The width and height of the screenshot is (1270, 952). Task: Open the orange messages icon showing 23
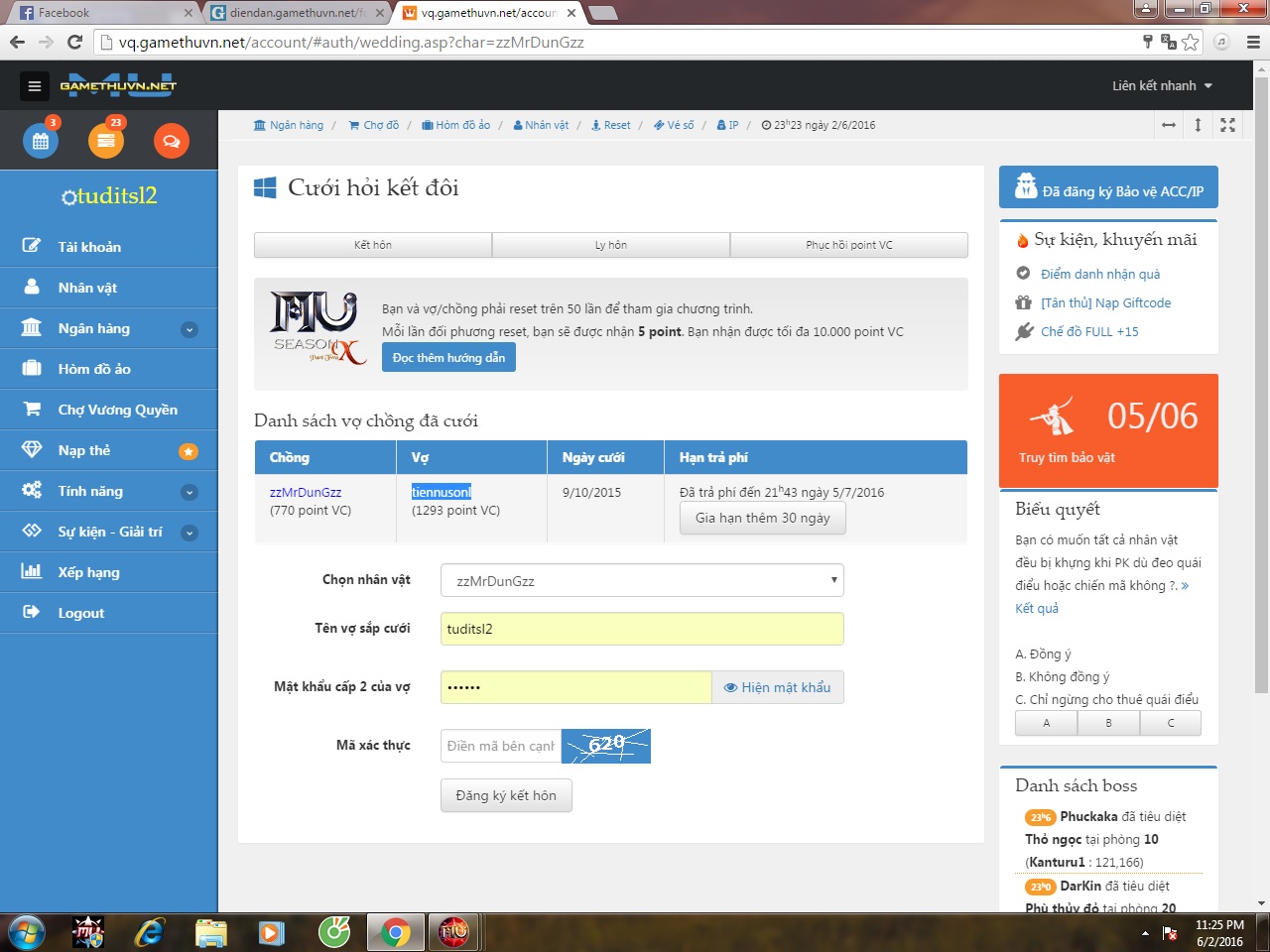point(106,141)
